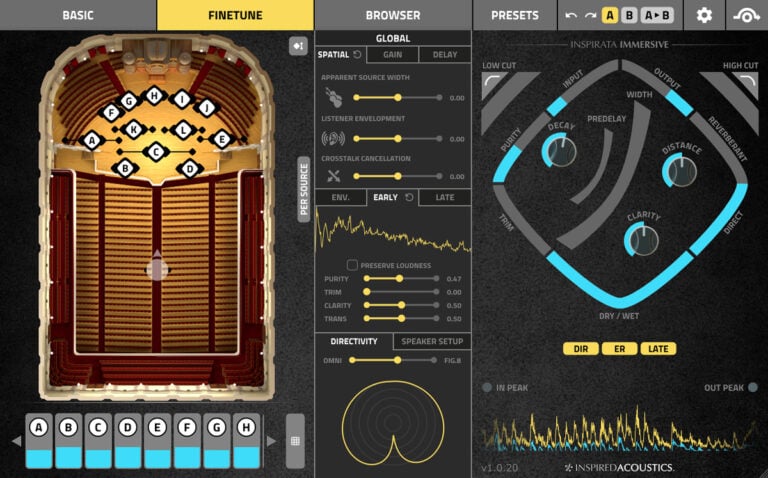Screen dimensions: 768x478
Task: Open the GAIN global tab
Action: tap(392, 55)
